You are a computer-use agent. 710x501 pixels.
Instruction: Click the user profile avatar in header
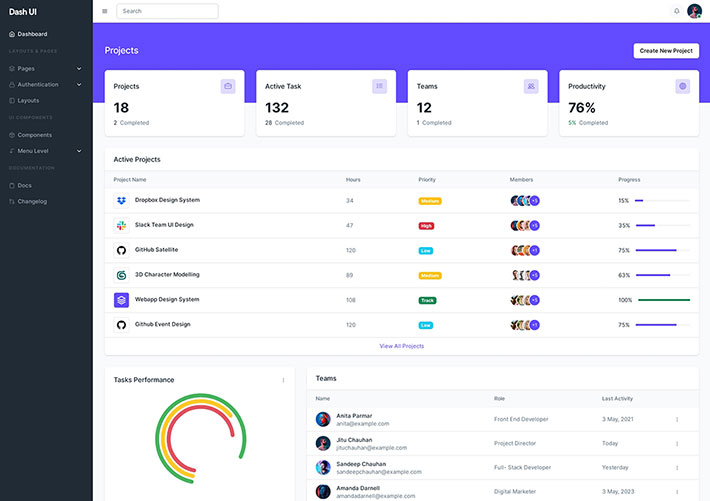pyautogui.click(x=694, y=11)
